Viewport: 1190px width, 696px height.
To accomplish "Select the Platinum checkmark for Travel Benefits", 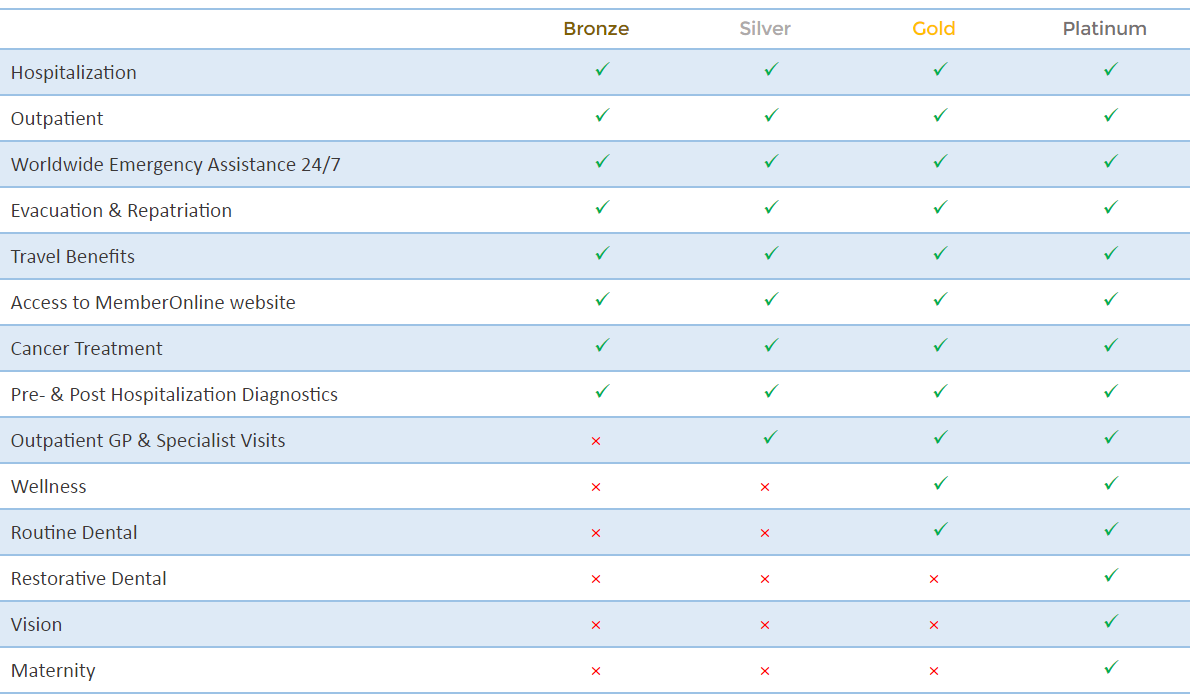I will [x=1111, y=254].
